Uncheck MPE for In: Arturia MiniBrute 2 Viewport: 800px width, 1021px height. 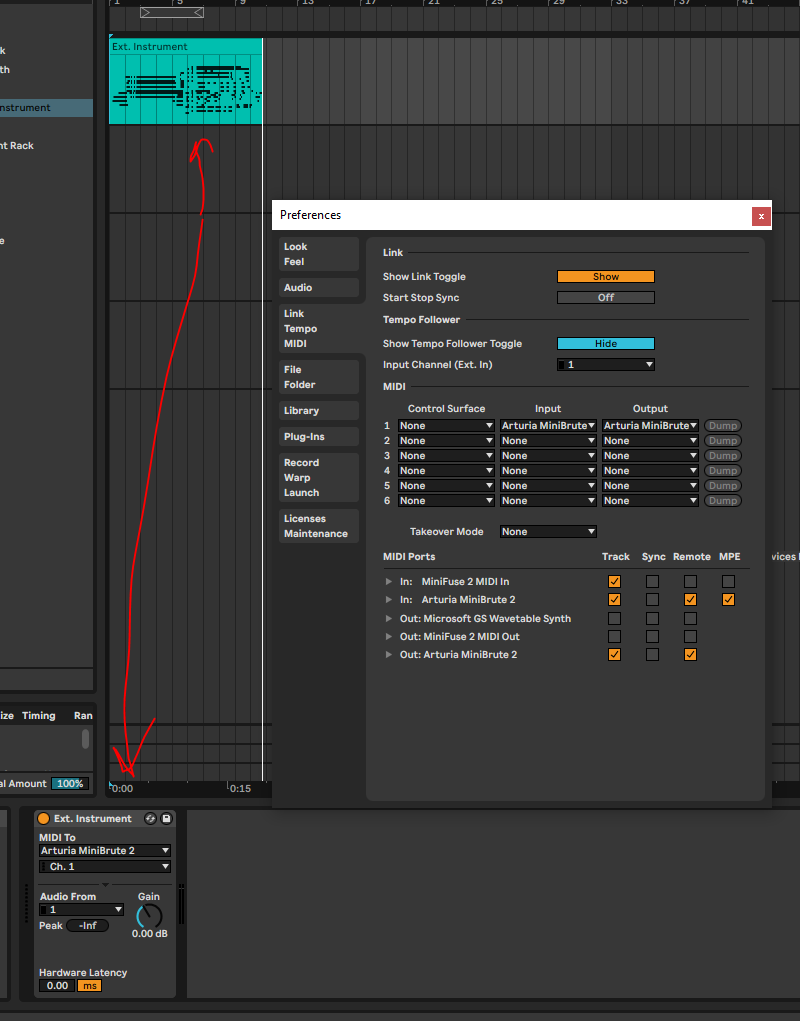point(728,600)
